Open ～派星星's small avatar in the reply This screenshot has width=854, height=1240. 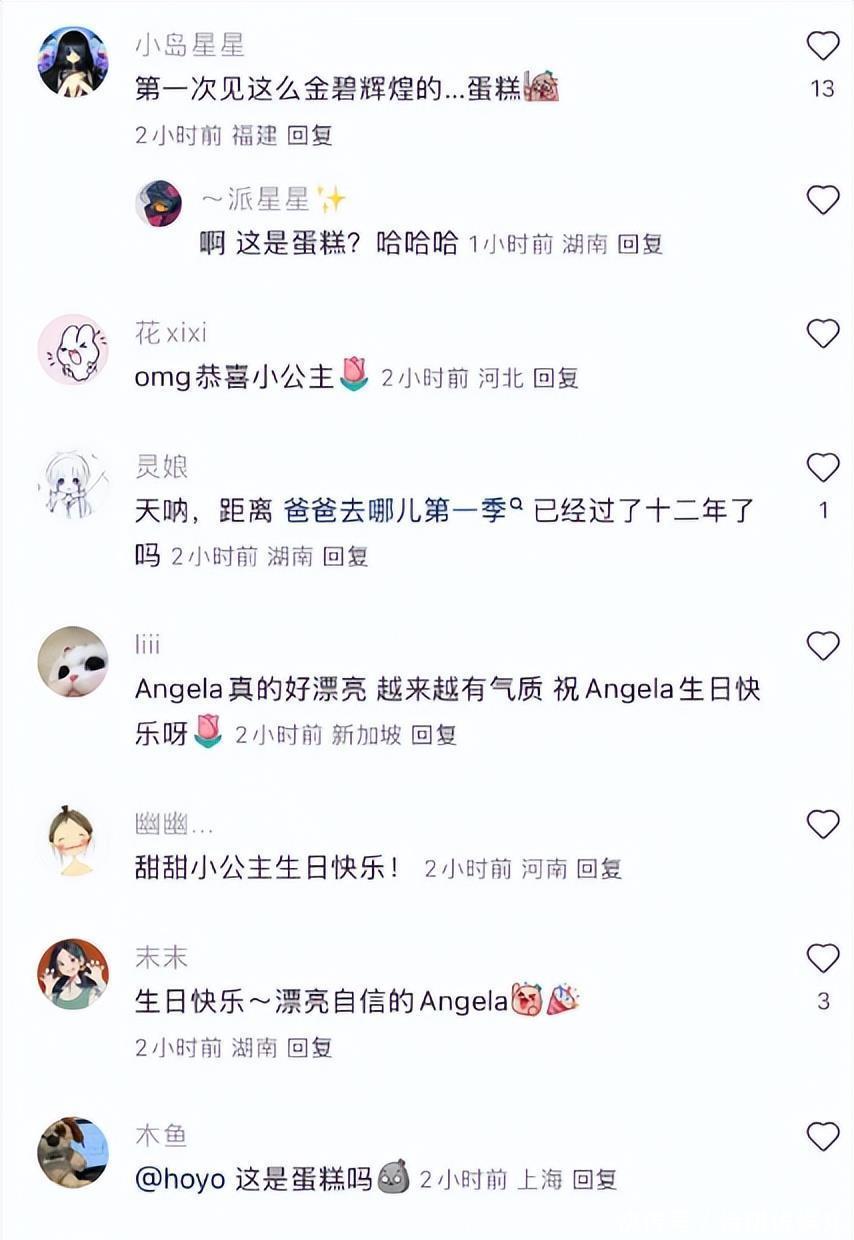[x=159, y=204]
